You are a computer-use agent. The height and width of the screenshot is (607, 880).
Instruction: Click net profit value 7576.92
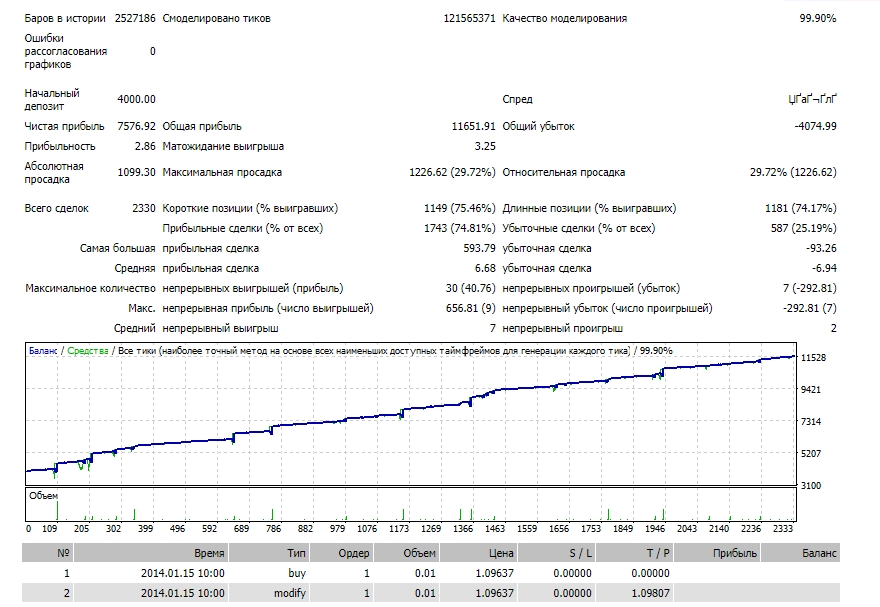tap(136, 126)
